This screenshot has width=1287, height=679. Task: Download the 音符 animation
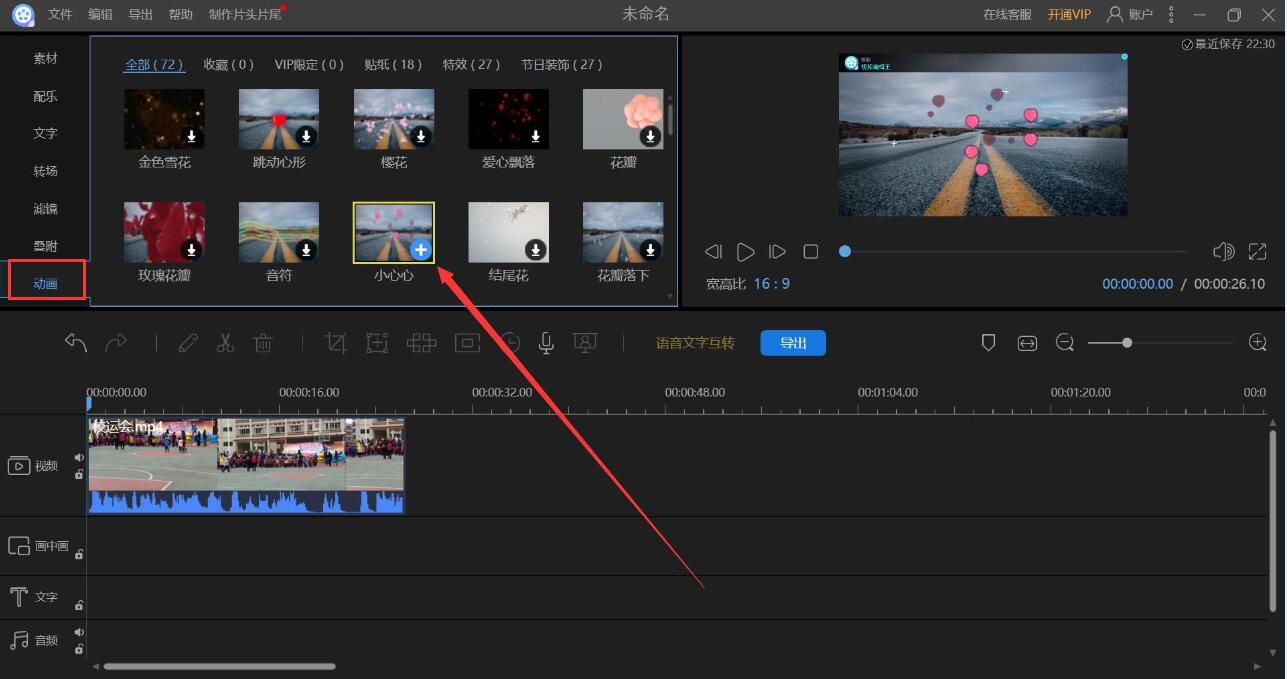click(x=306, y=249)
